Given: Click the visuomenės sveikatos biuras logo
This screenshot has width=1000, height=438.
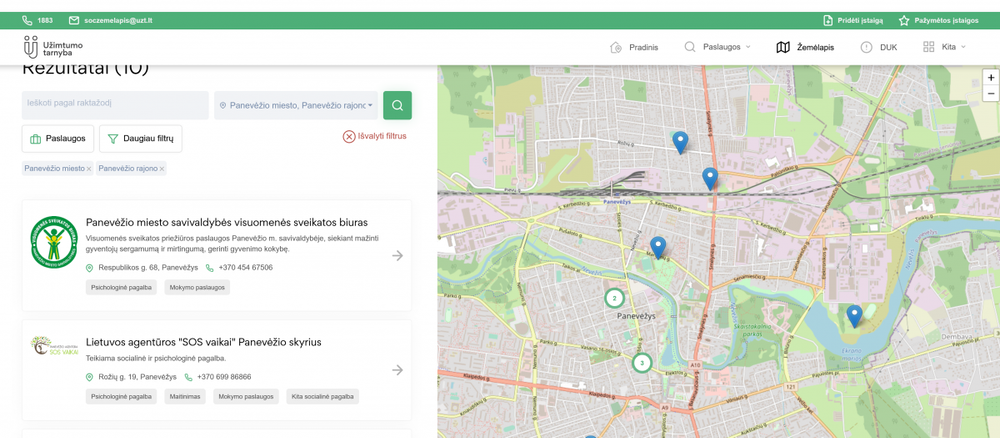Looking at the screenshot, I should (x=54, y=242).
